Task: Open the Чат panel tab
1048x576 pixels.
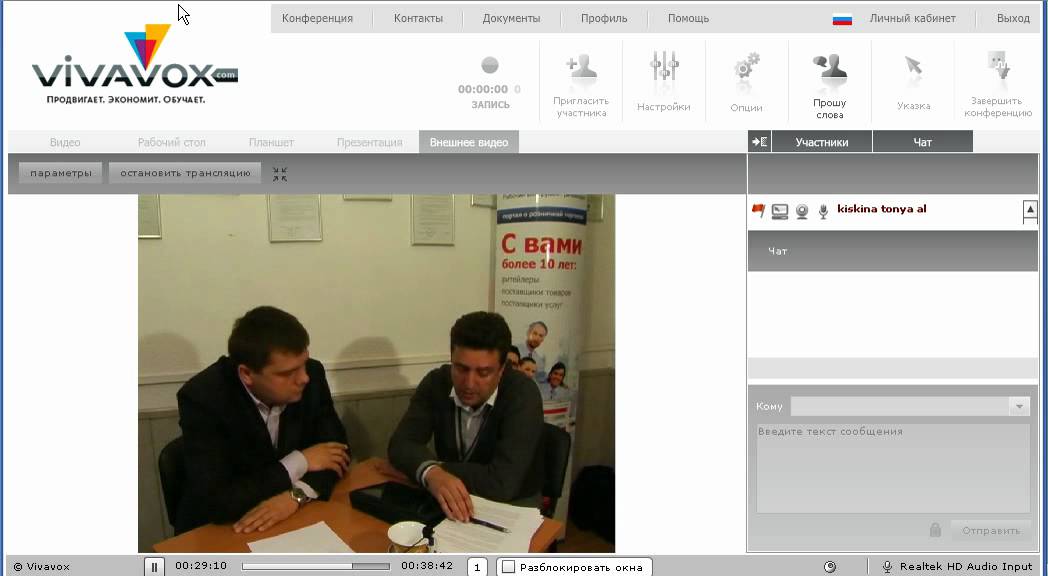Action: [x=922, y=142]
